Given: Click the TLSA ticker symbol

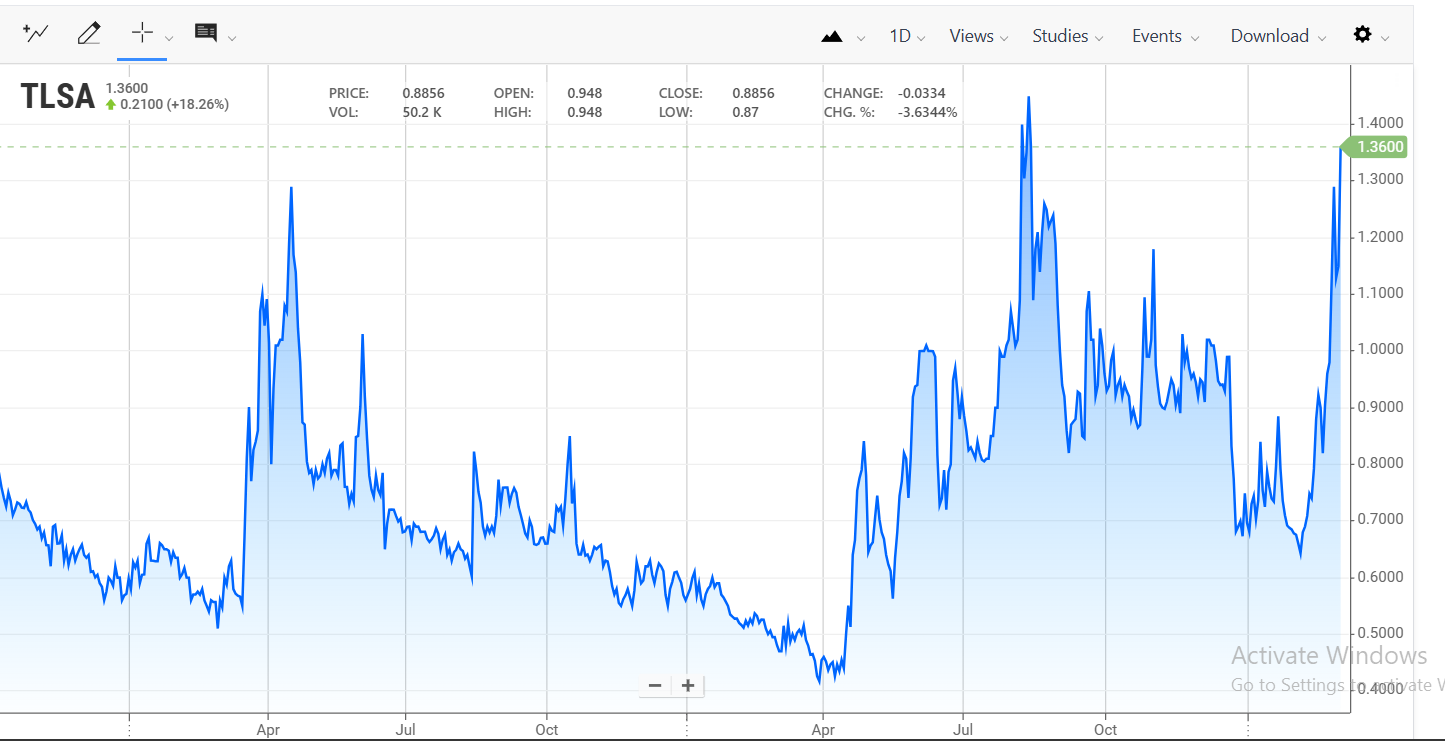Looking at the screenshot, I should tap(58, 97).
